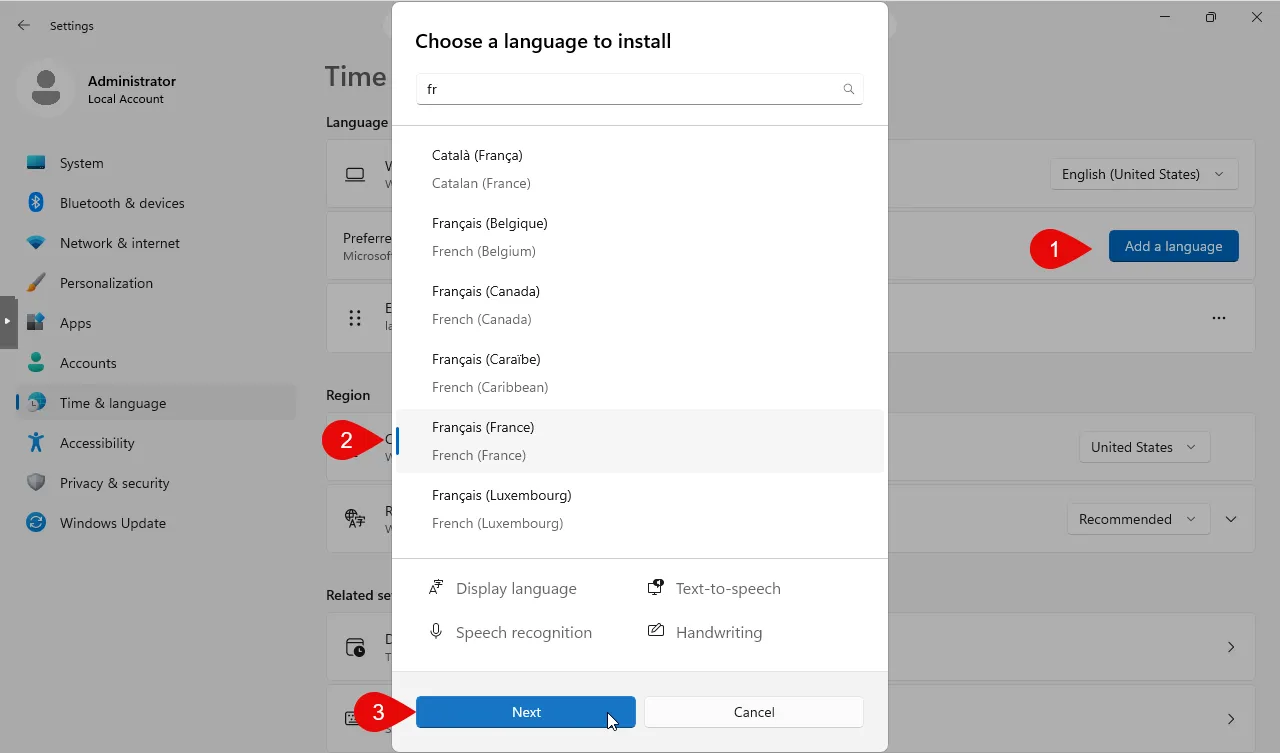Image resolution: width=1280 pixels, height=753 pixels.
Task: Click the language search field containing fr
Action: click(x=628, y=89)
